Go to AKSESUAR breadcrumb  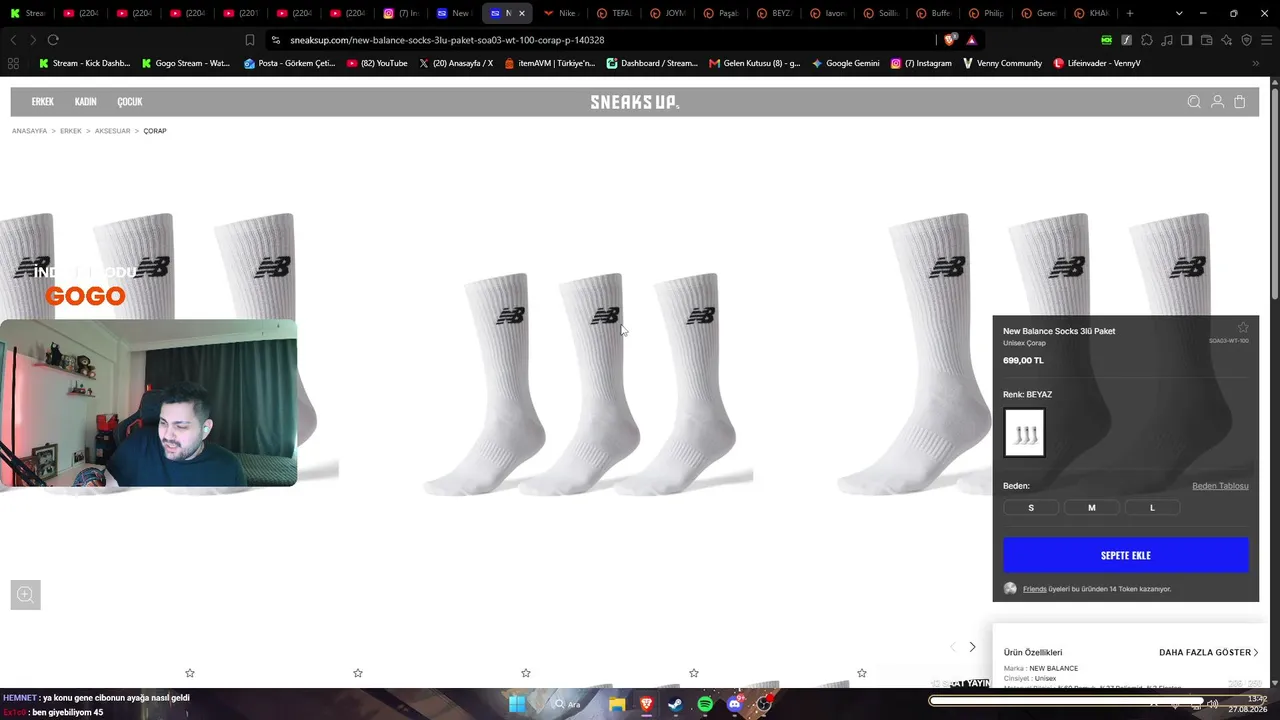(112, 131)
